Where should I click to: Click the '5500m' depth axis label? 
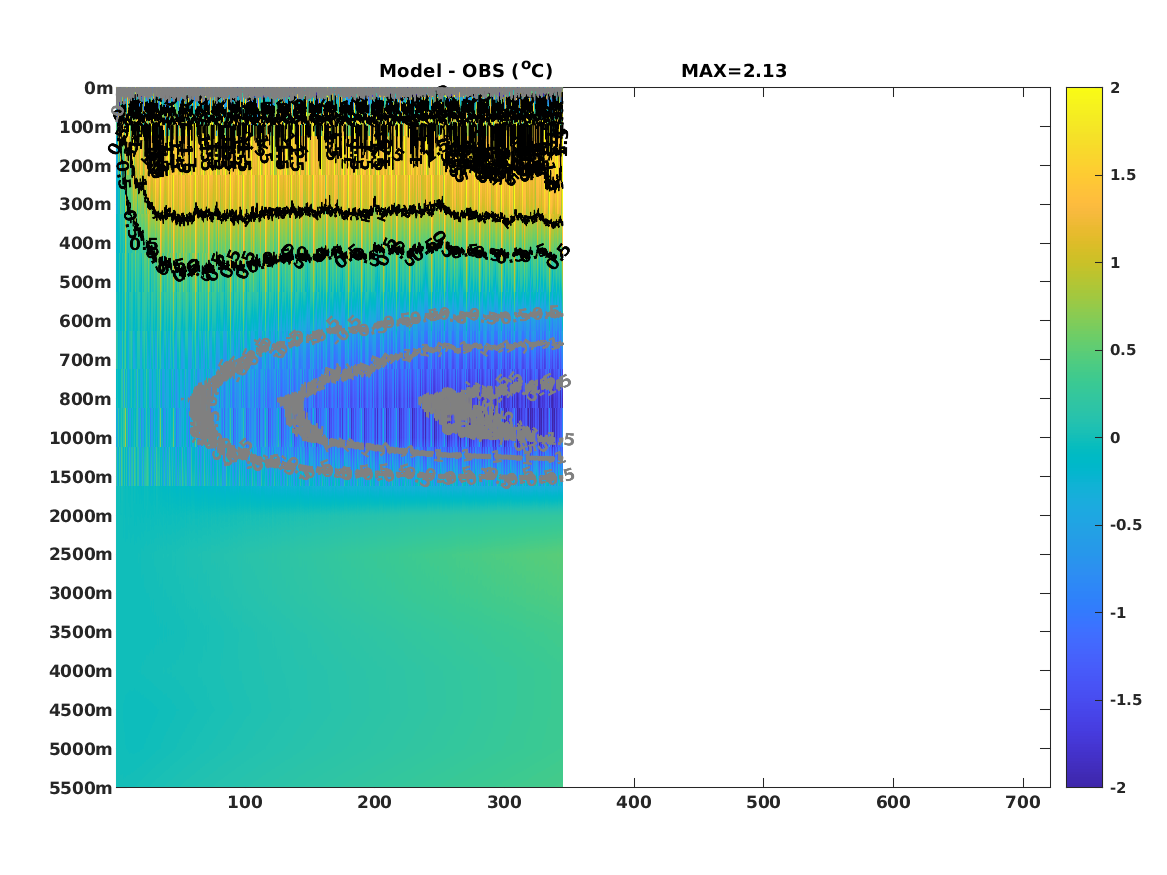click(81, 788)
